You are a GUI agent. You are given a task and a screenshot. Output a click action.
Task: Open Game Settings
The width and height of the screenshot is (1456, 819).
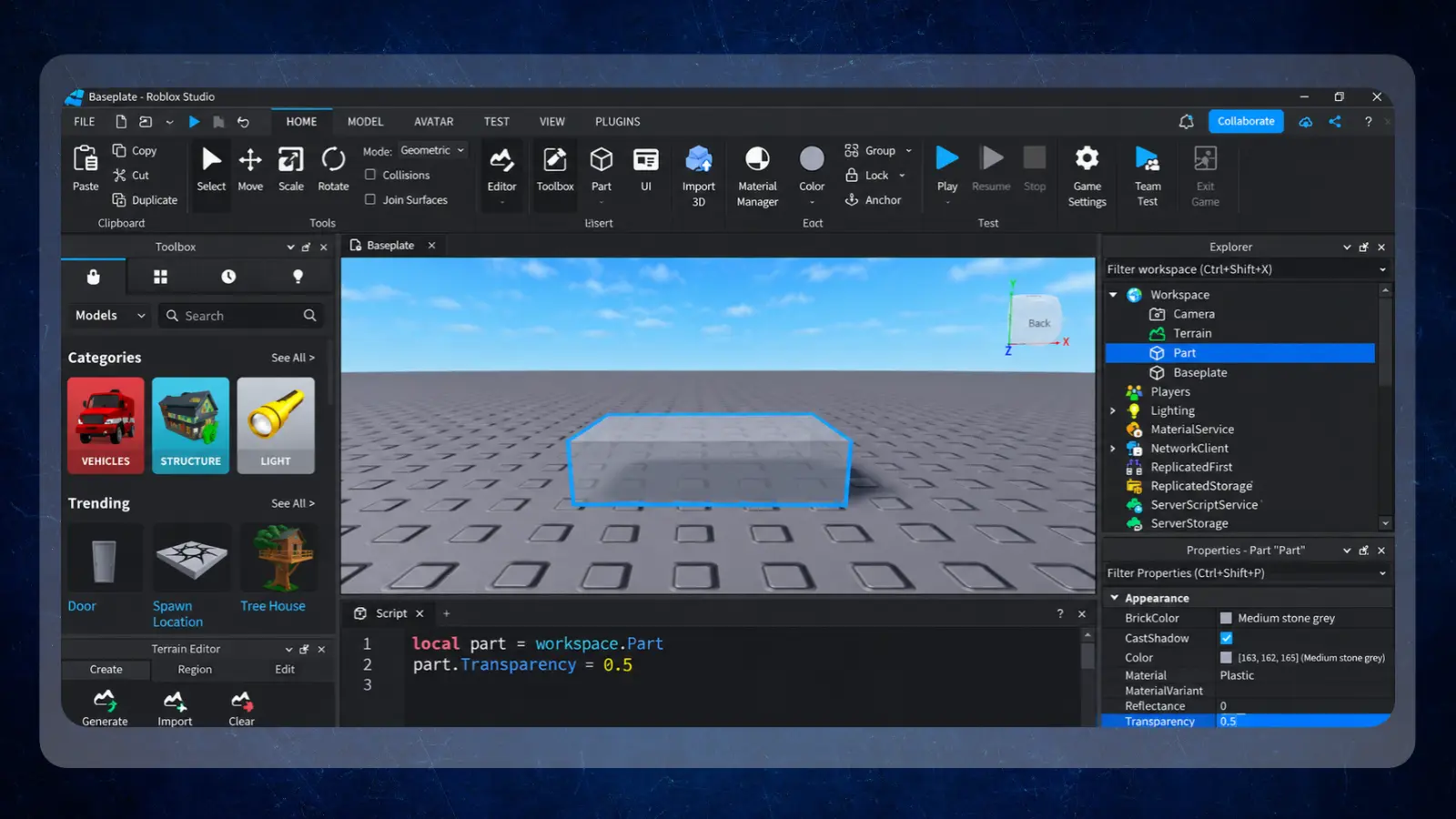tap(1087, 177)
